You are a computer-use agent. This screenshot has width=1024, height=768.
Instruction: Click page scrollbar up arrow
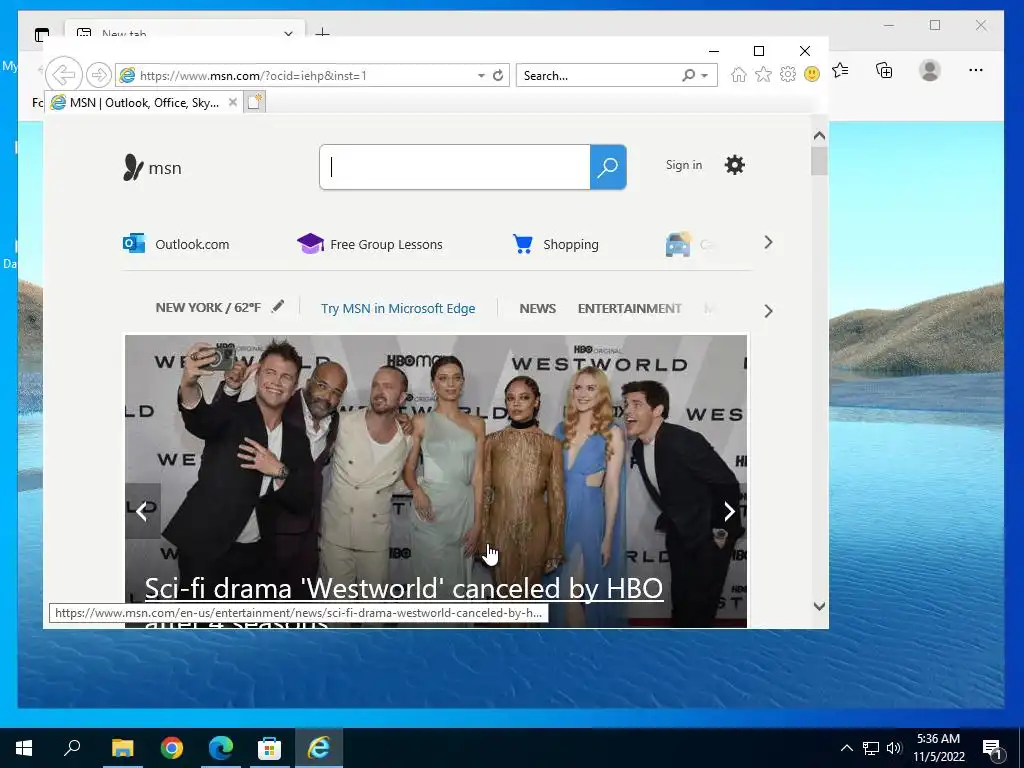click(819, 136)
